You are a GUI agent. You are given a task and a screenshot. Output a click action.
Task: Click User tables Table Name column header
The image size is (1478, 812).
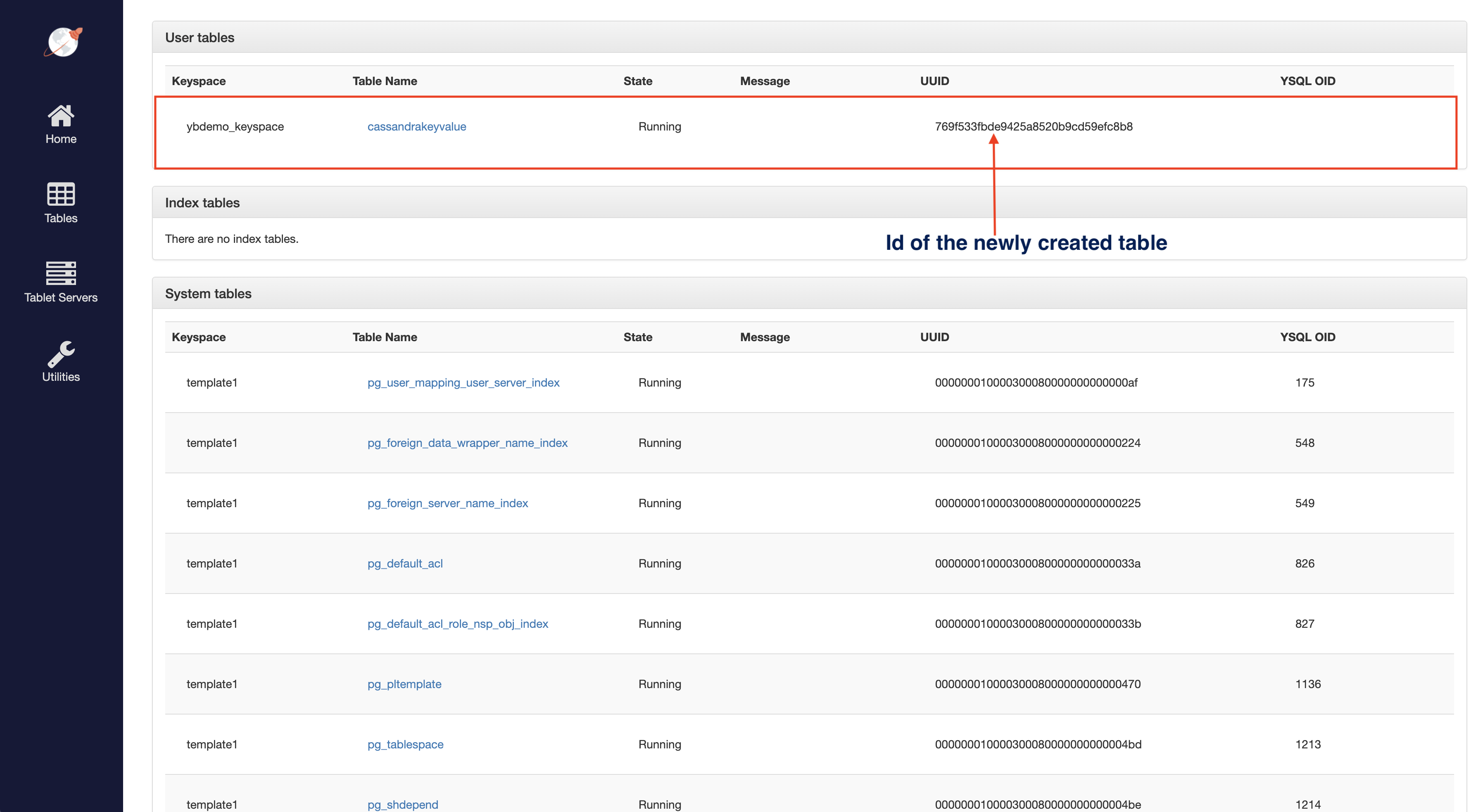point(385,81)
